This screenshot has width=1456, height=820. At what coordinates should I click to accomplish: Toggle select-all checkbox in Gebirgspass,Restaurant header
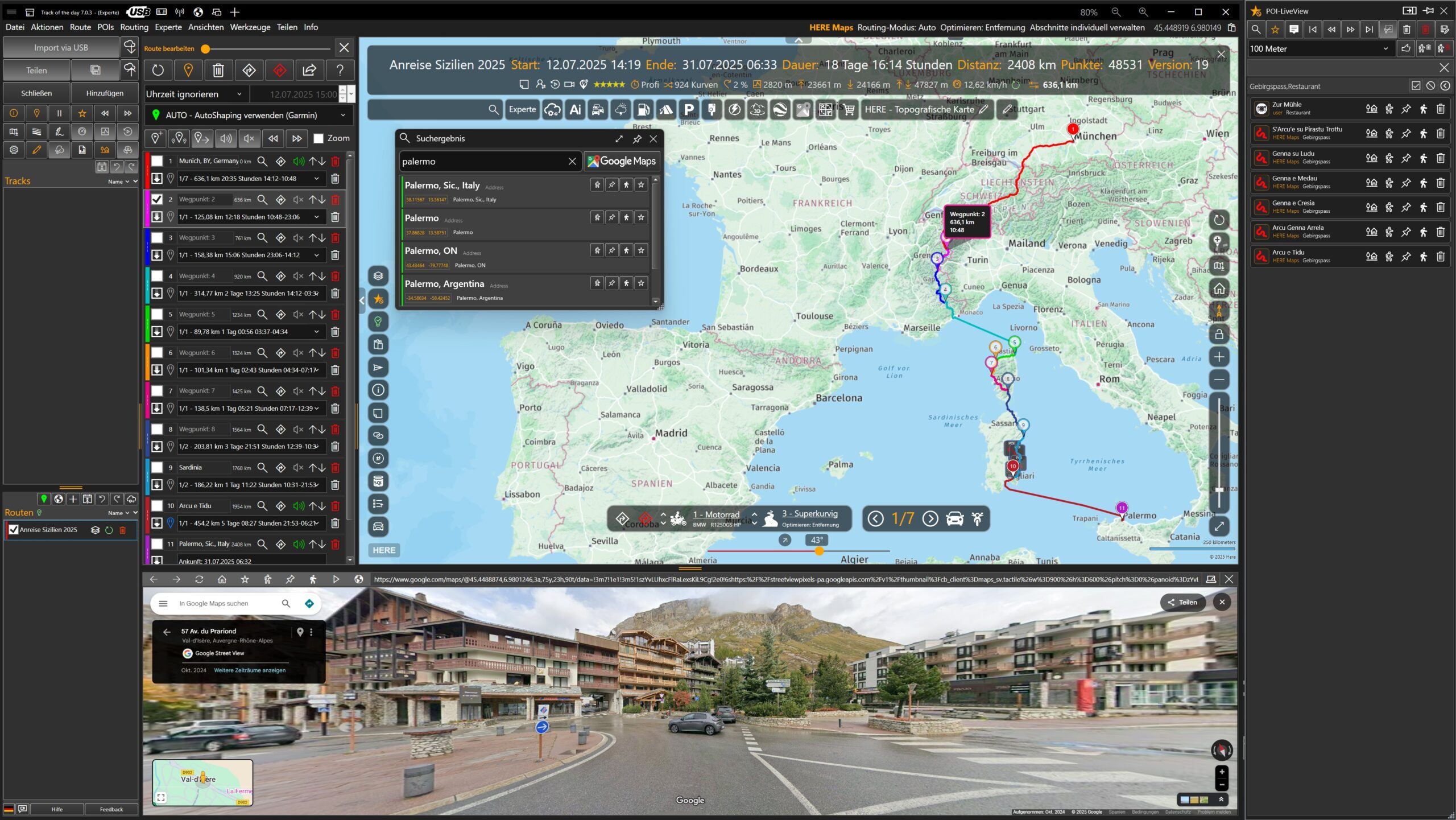click(1416, 86)
